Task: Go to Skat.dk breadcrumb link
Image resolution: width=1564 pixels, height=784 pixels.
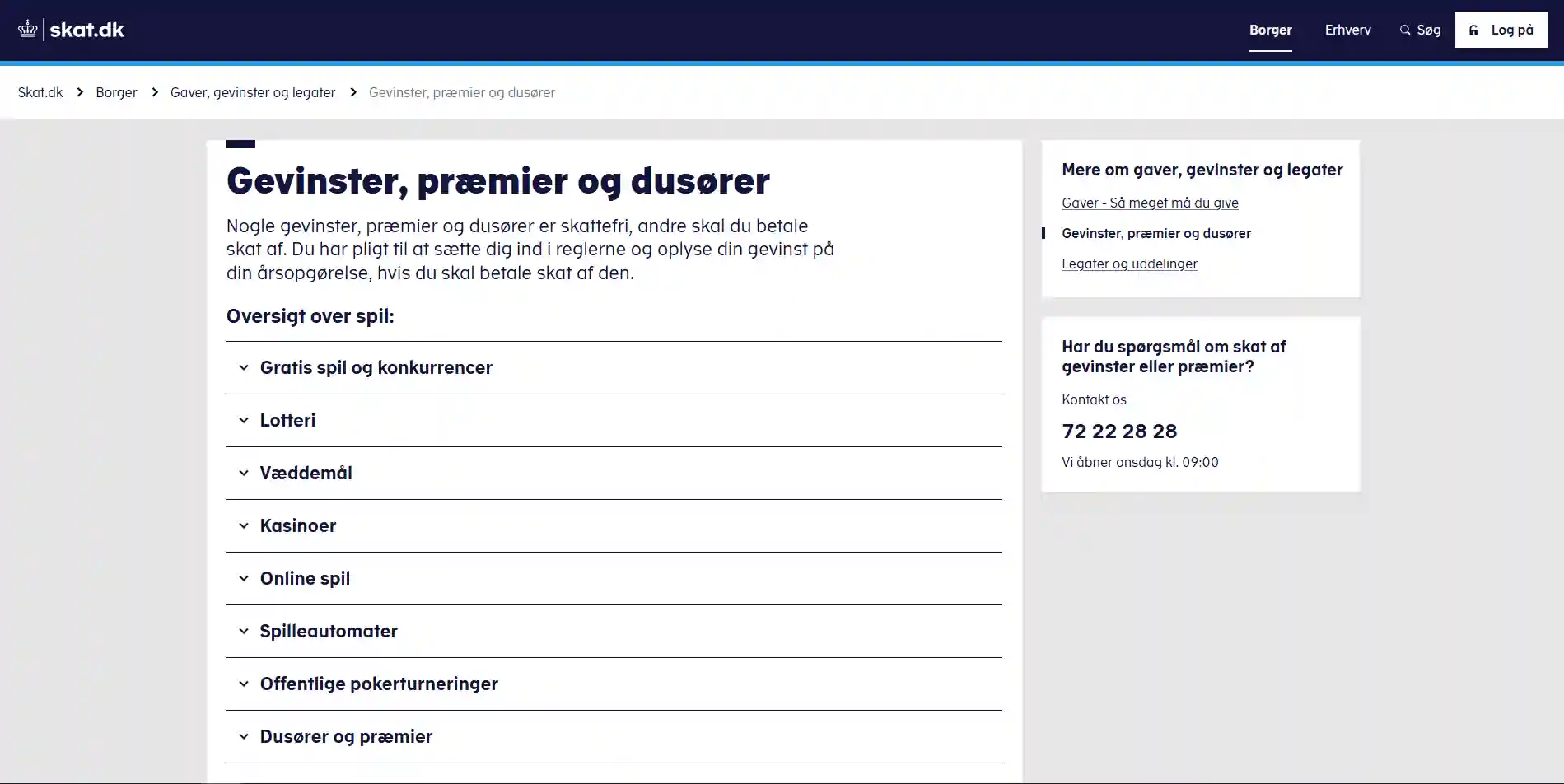Action: tap(40, 92)
